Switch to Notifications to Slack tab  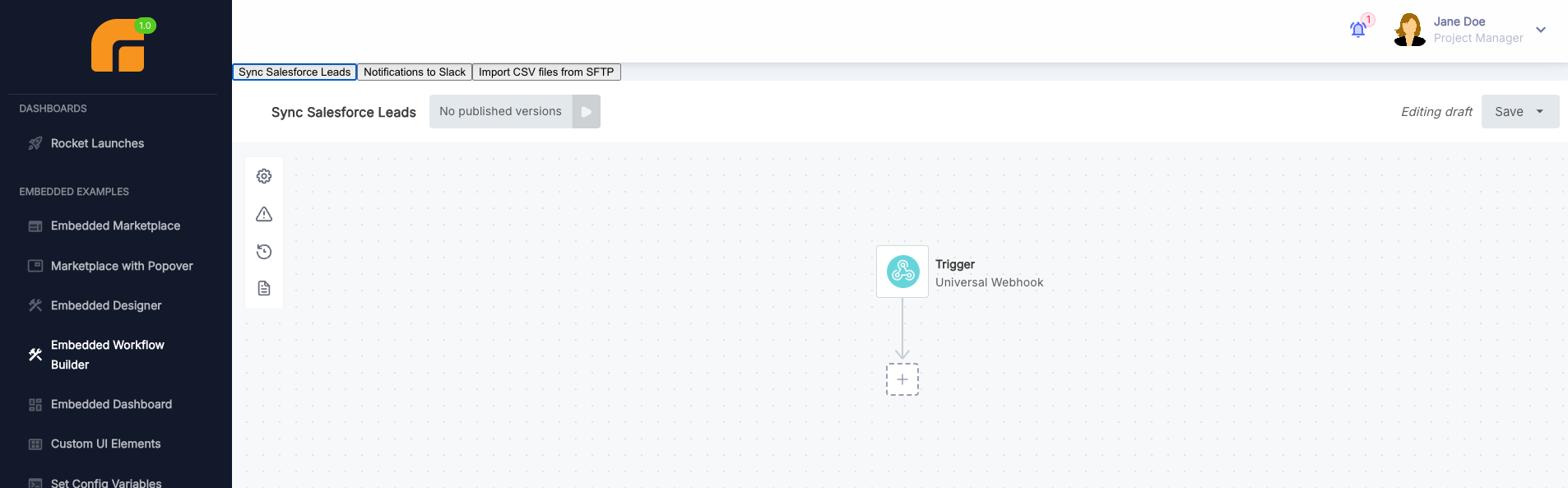click(x=415, y=72)
